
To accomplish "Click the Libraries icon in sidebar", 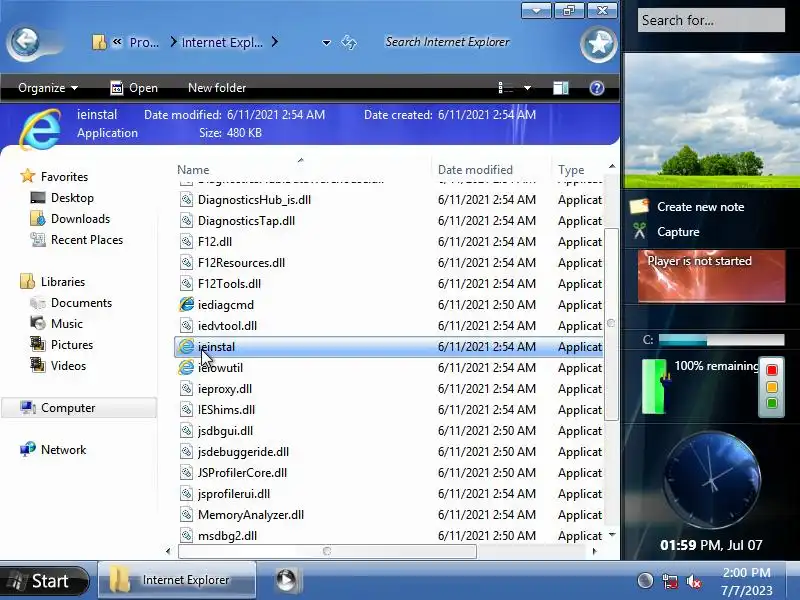I will click(x=28, y=281).
